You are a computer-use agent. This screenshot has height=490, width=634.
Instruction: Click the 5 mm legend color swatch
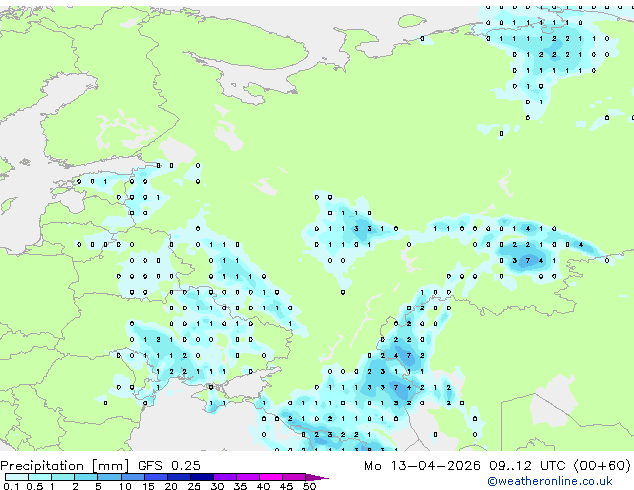[x=109, y=477]
